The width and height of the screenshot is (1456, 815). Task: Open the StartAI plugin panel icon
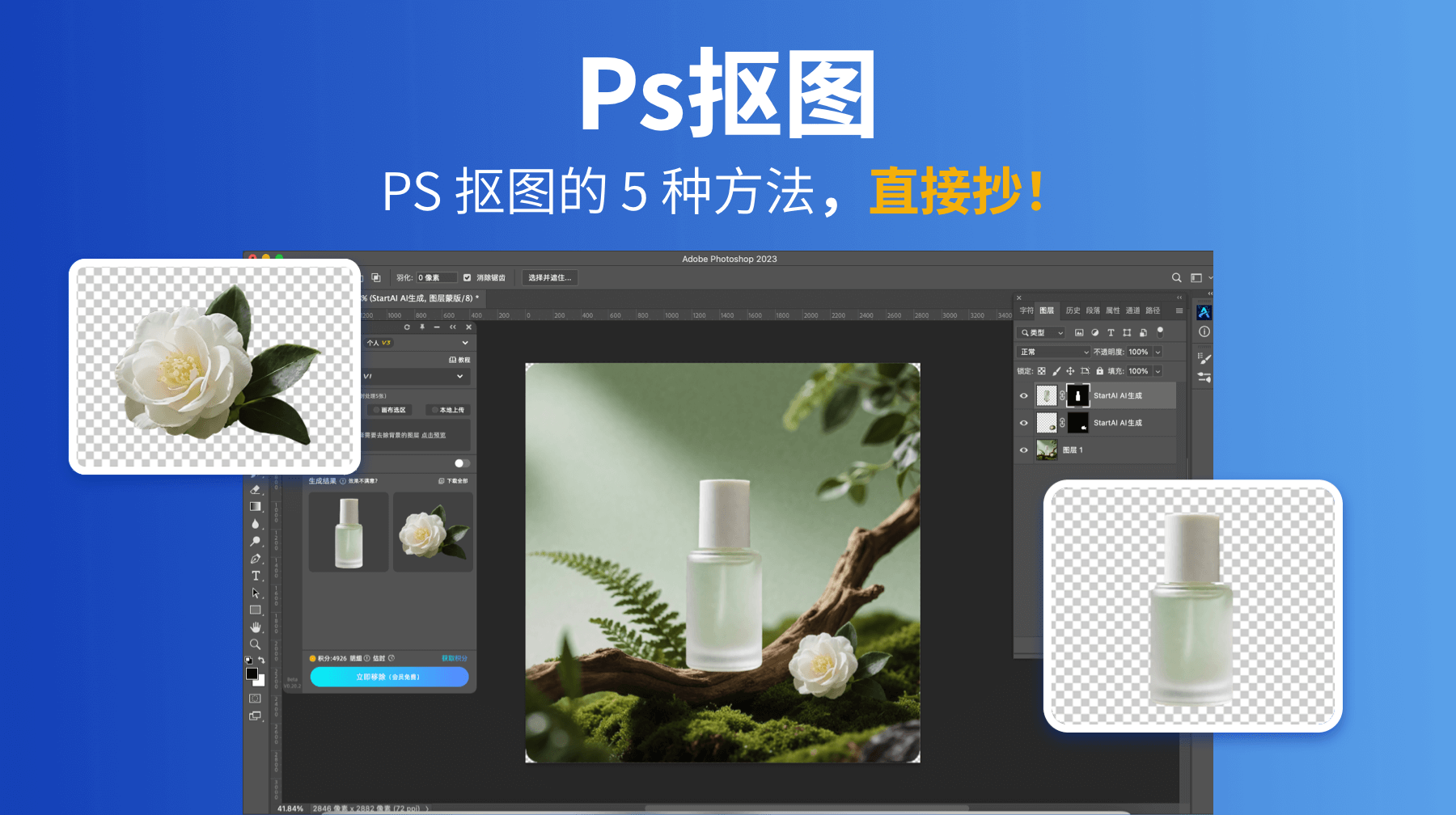1204,313
